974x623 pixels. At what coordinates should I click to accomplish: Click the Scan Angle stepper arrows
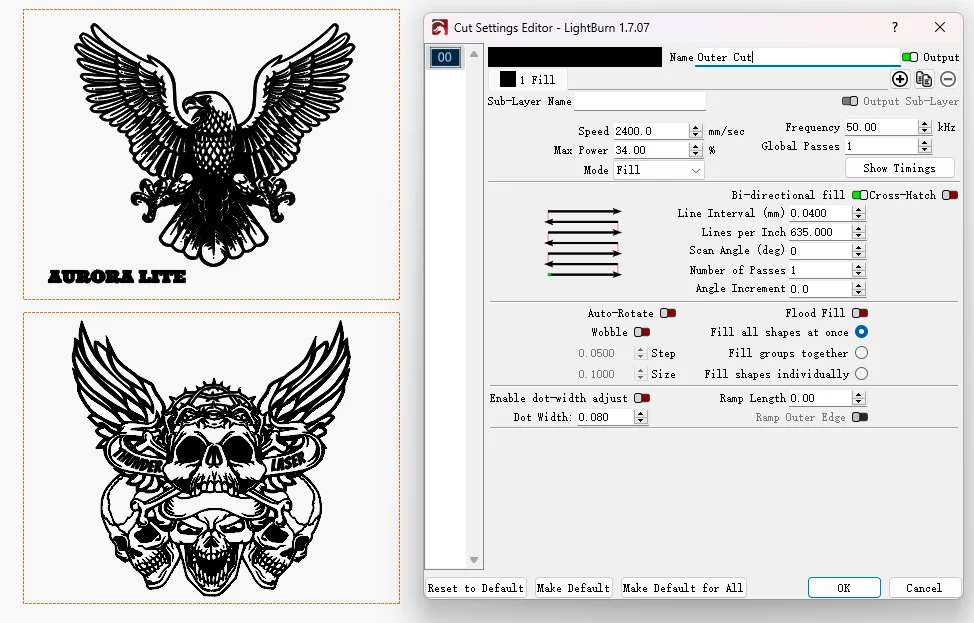(x=858, y=251)
